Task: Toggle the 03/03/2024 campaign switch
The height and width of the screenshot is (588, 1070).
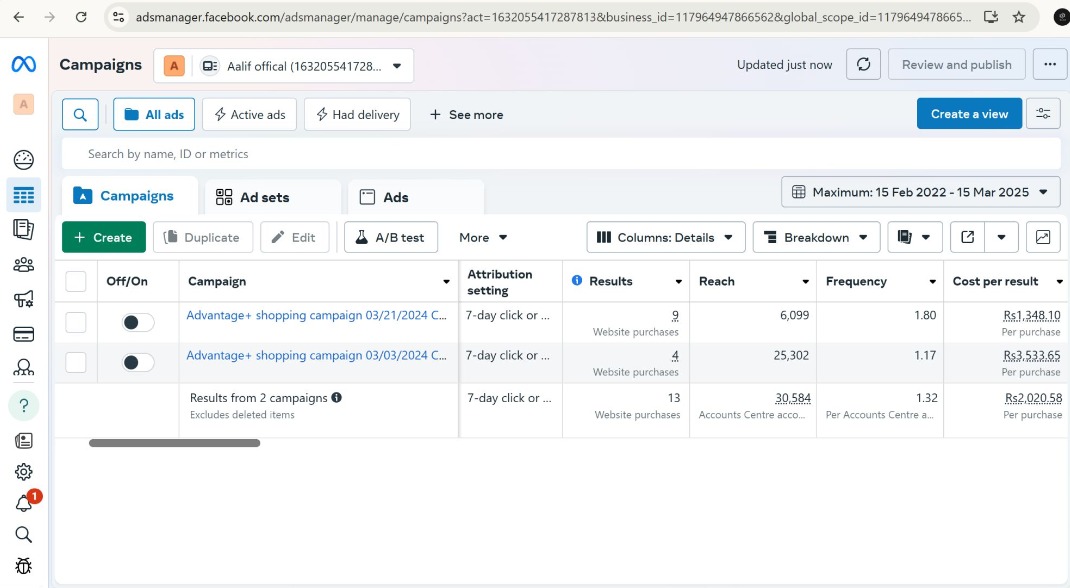Action: [x=138, y=362]
